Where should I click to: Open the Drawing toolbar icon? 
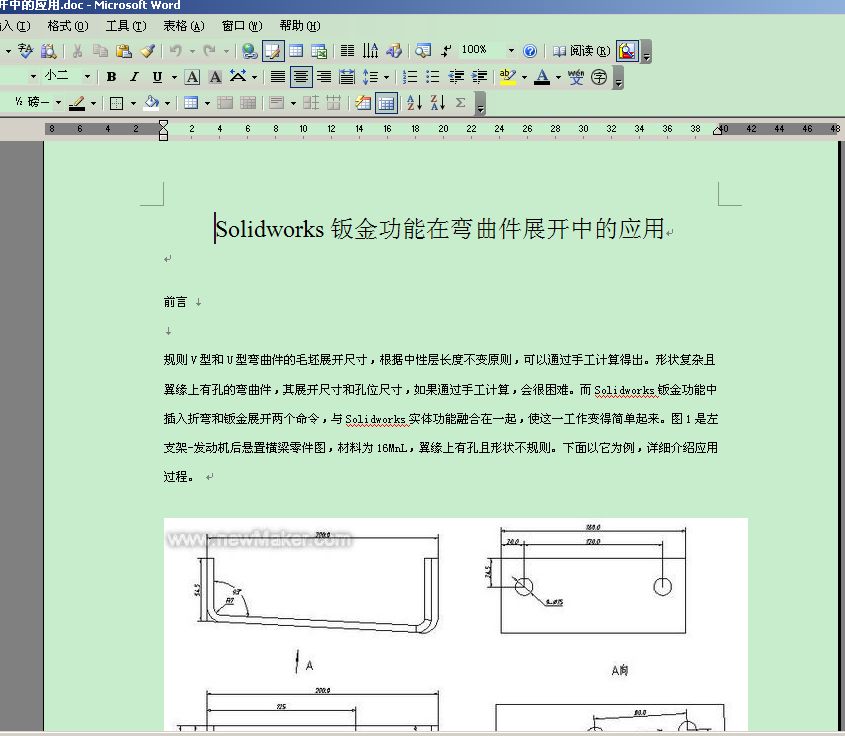coord(394,51)
